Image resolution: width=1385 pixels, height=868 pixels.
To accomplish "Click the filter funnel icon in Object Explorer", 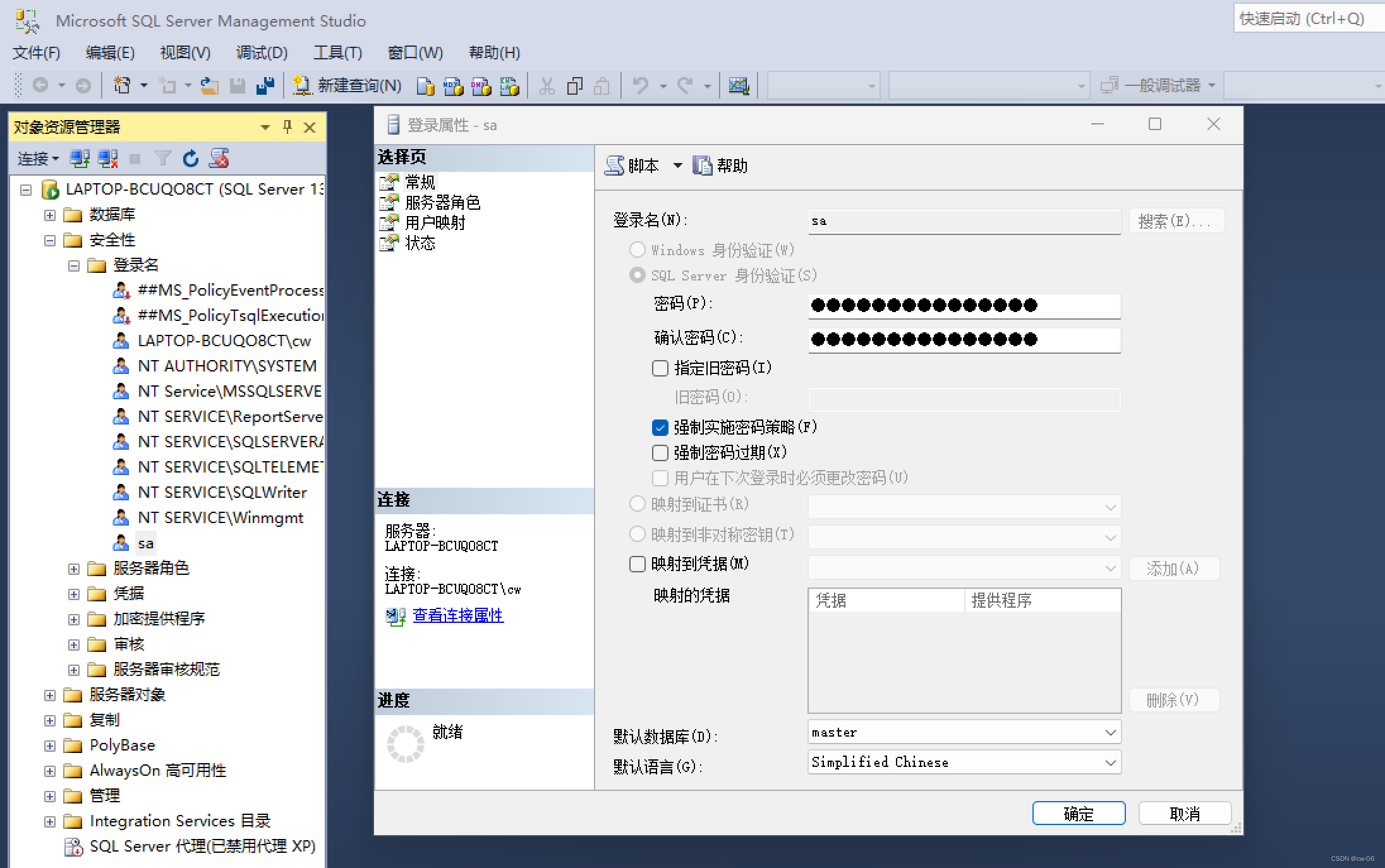I will point(162,159).
